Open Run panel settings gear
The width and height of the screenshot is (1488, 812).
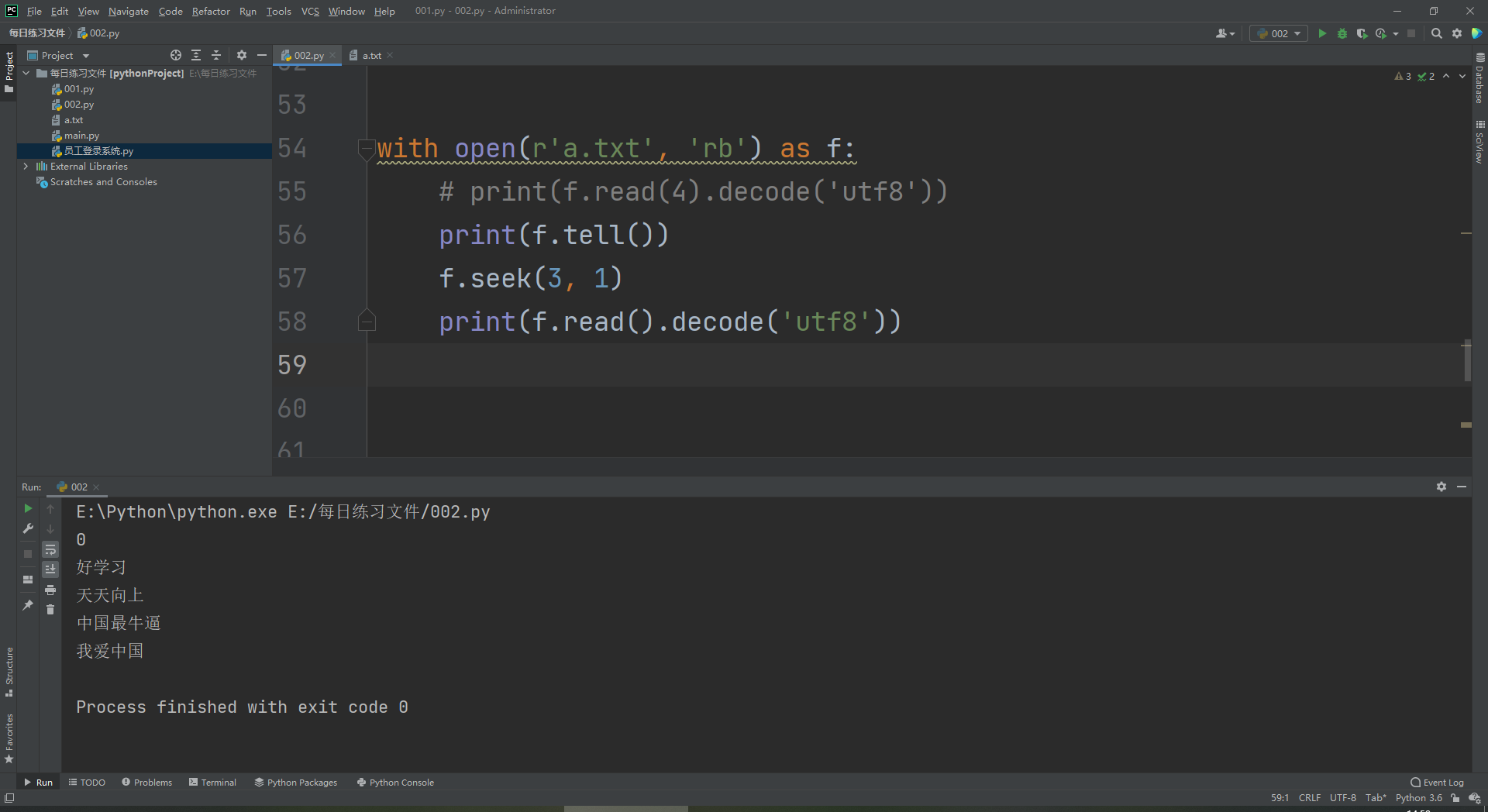tap(1441, 487)
